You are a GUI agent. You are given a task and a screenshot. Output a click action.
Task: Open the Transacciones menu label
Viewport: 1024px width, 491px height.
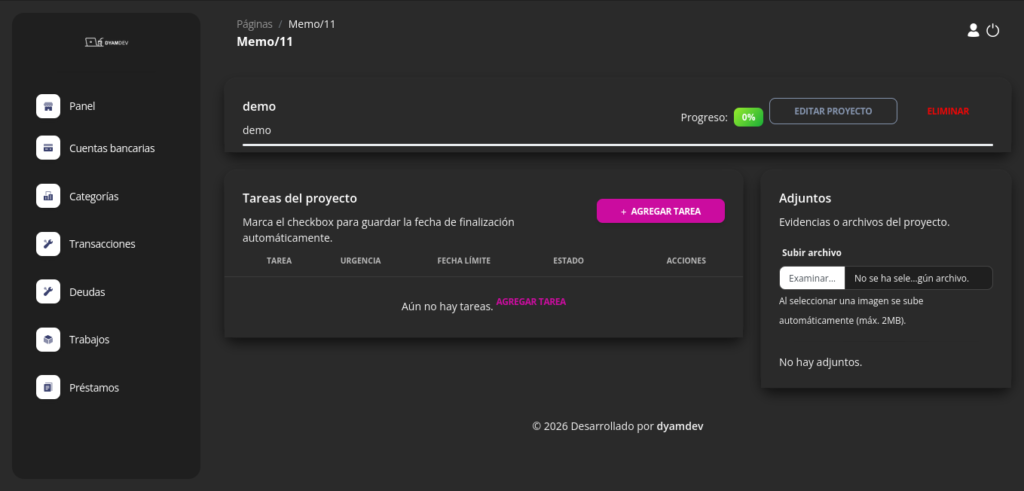[102, 244]
